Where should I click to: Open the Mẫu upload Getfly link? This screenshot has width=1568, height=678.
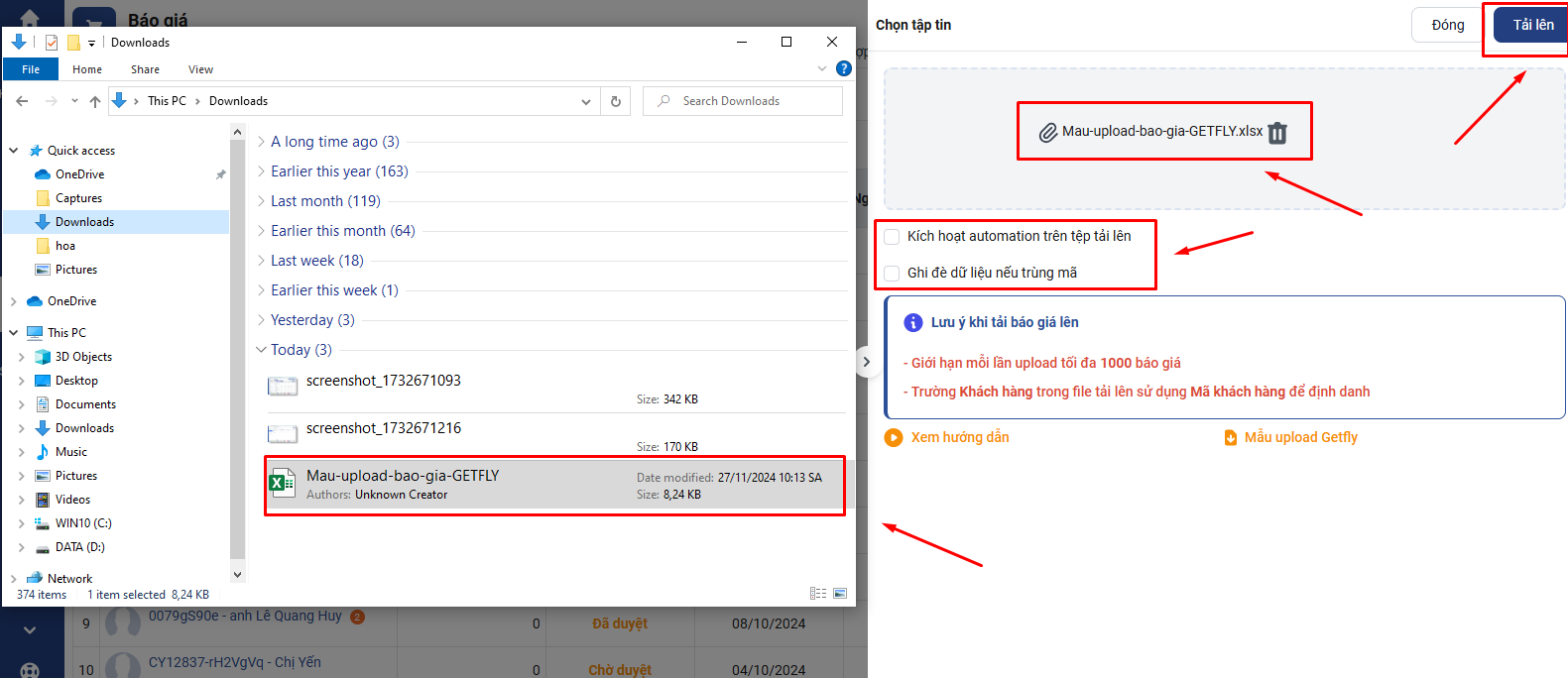[x=1300, y=437]
